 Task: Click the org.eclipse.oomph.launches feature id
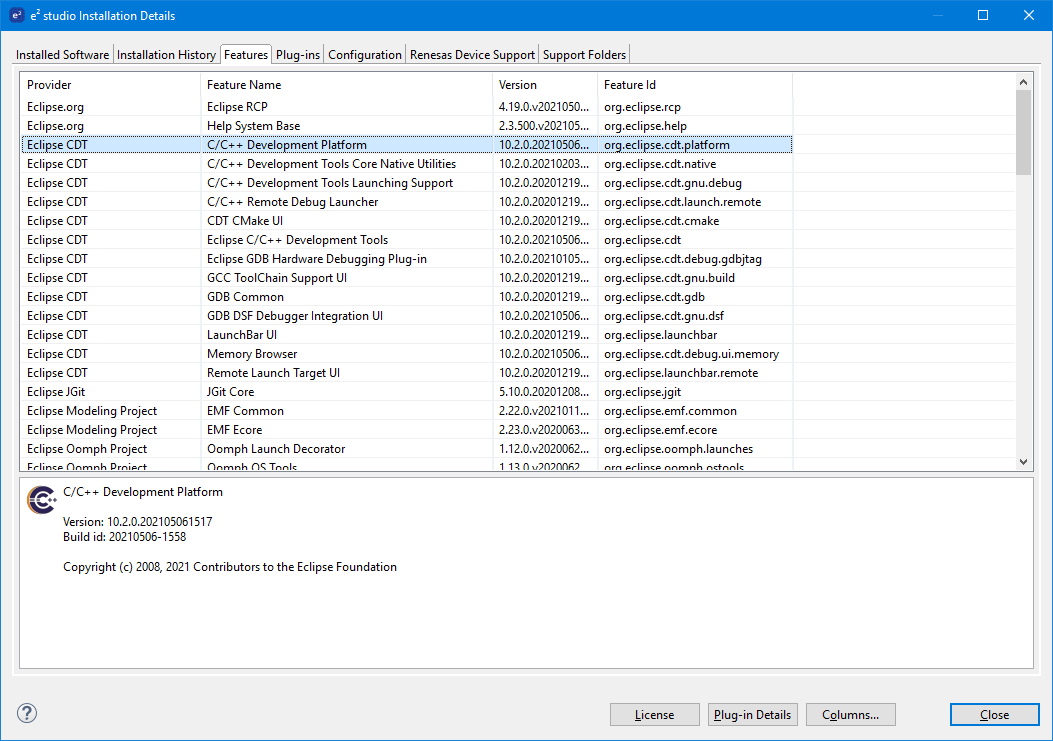(x=678, y=449)
